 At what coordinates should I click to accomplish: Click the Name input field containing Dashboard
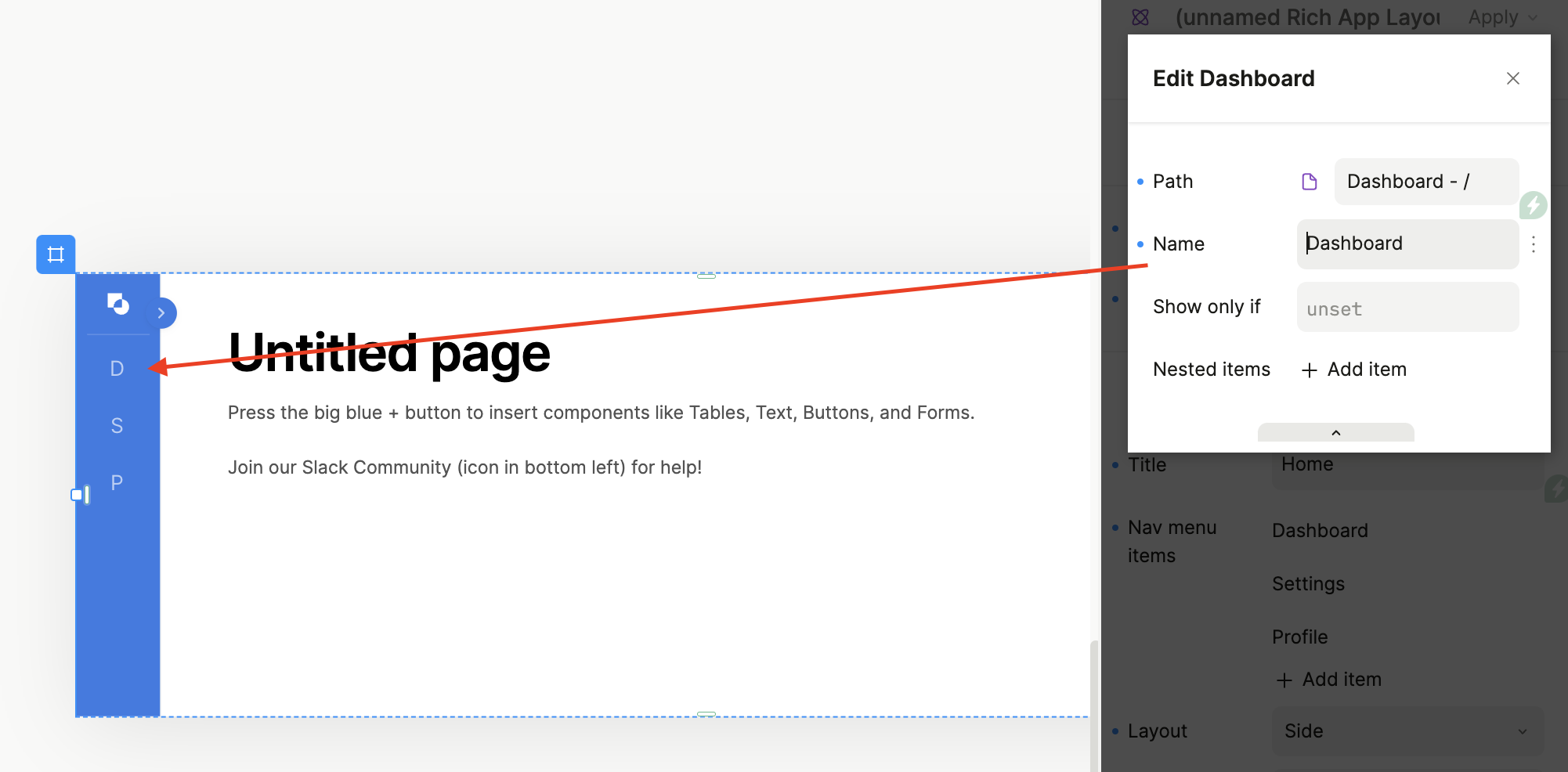[1407, 244]
